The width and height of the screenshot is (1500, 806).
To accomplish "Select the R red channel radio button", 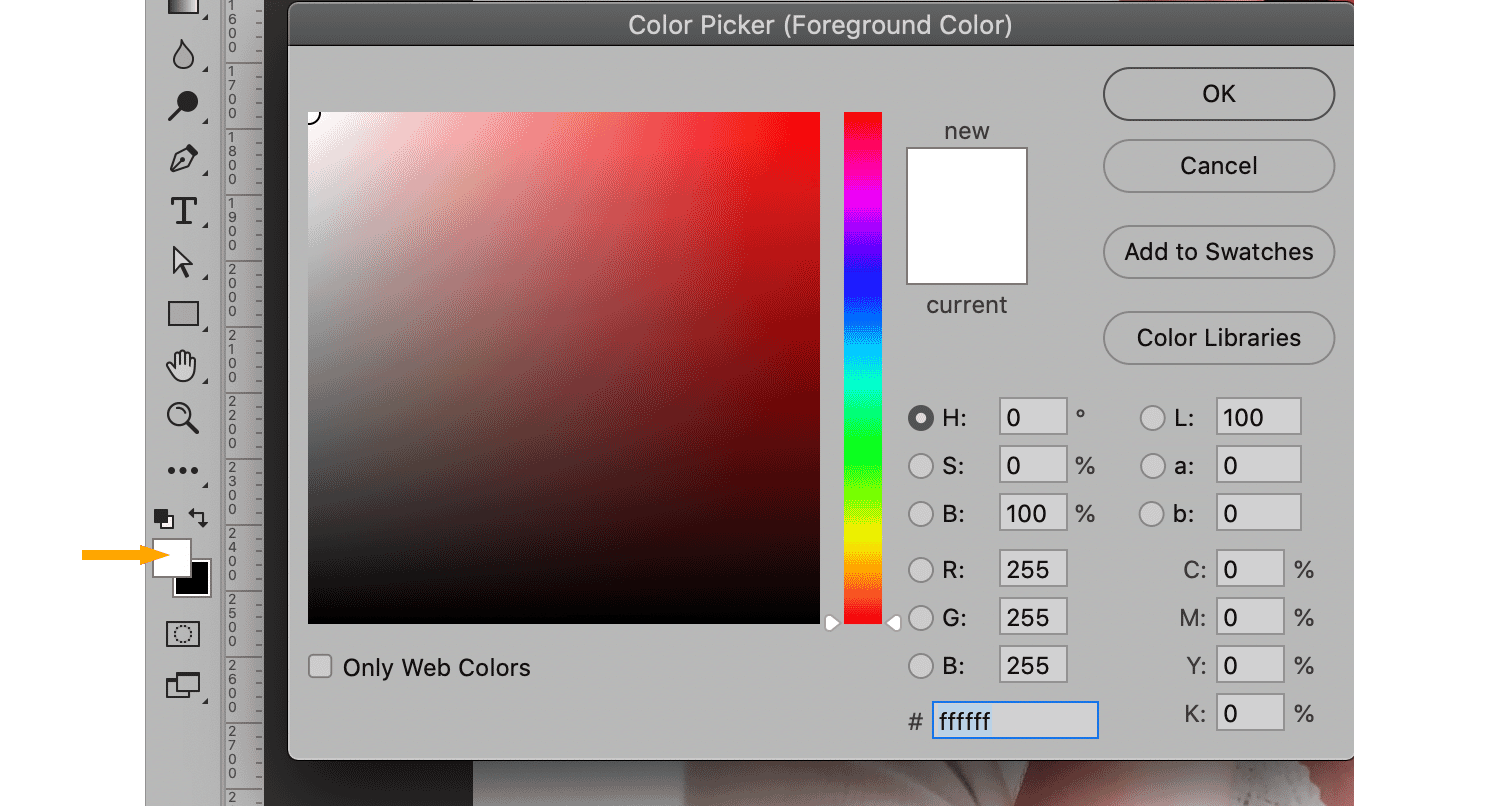I will (920, 570).
